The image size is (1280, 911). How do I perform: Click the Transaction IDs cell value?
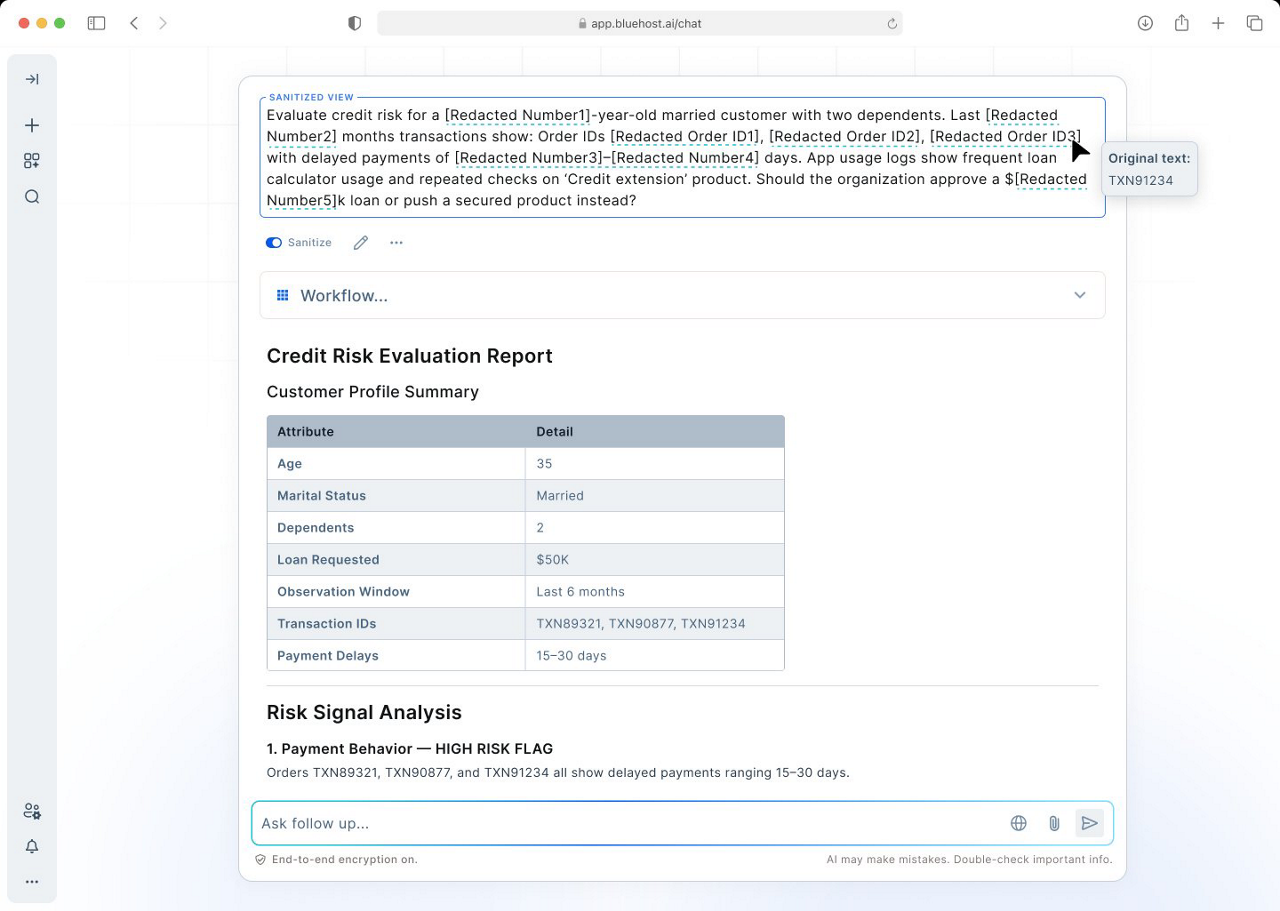(x=641, y=623)
